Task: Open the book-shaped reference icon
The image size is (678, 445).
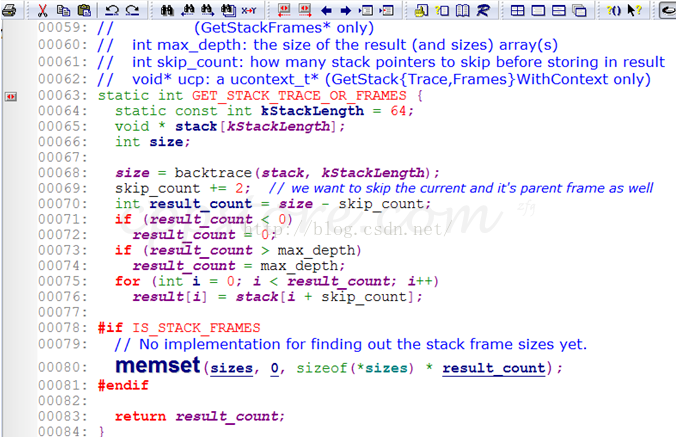Action: click(462, 11)
